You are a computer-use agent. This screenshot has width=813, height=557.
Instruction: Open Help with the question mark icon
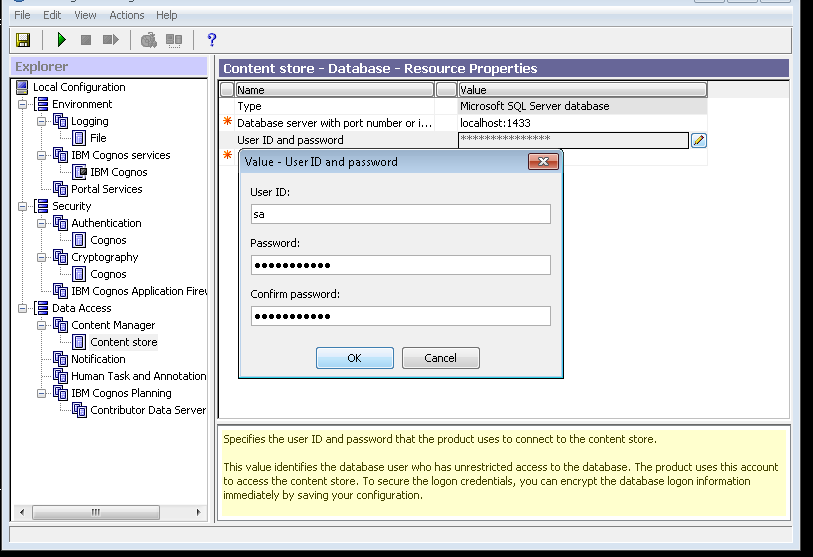[x=212, y=40]
